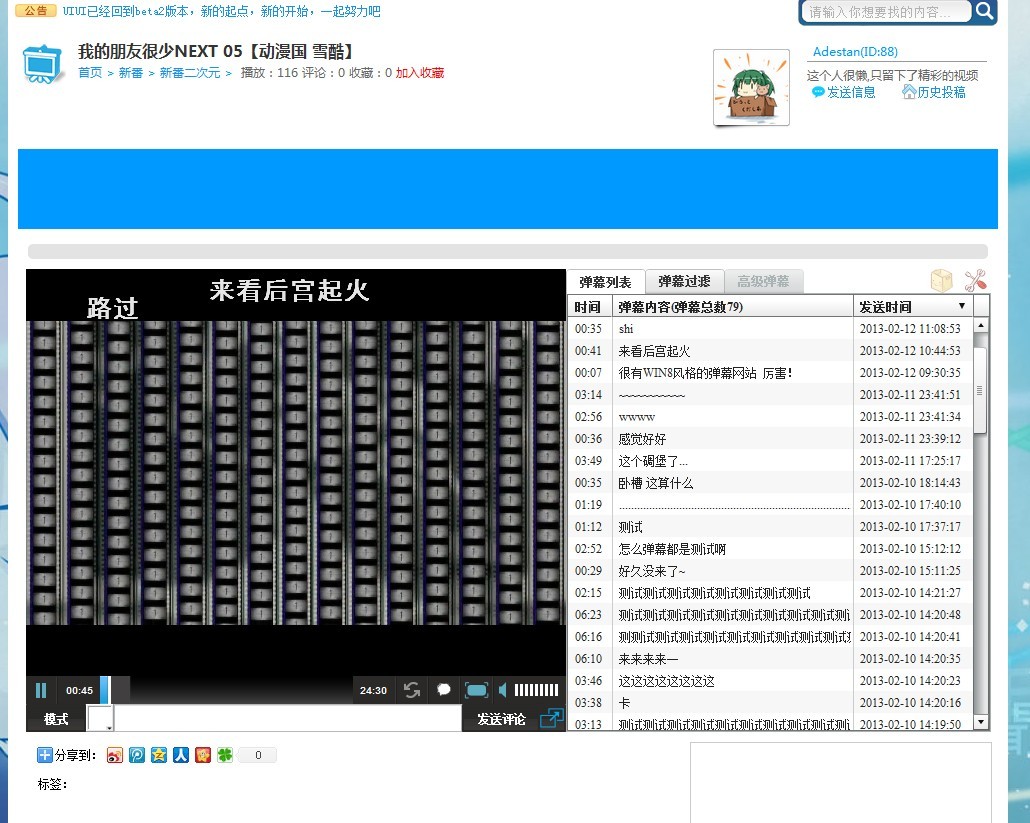Image resolution: width=1030 pixels, height=823 pixels.
Task: Click the uploader avatar thumbnail
Action: pos(751,87)
